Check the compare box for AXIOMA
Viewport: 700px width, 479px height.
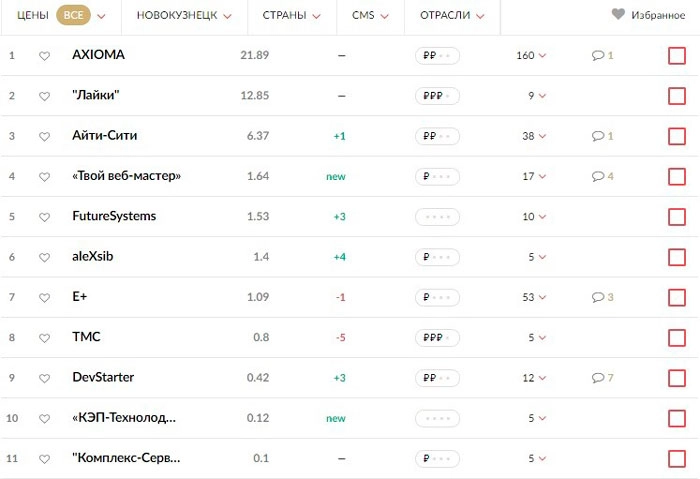tap(677, 56)
